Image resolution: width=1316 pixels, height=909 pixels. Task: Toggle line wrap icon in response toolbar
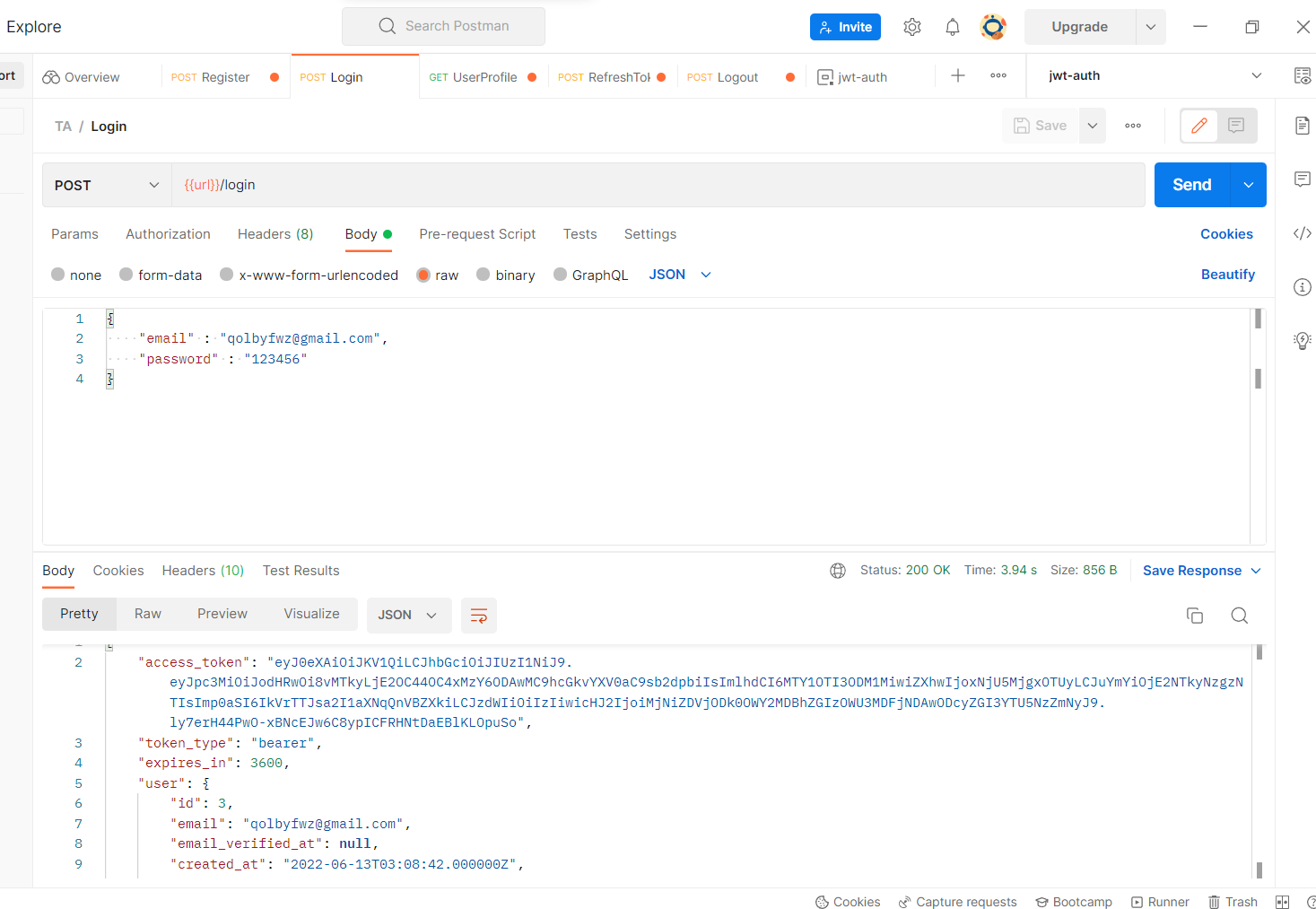point(479,616)
